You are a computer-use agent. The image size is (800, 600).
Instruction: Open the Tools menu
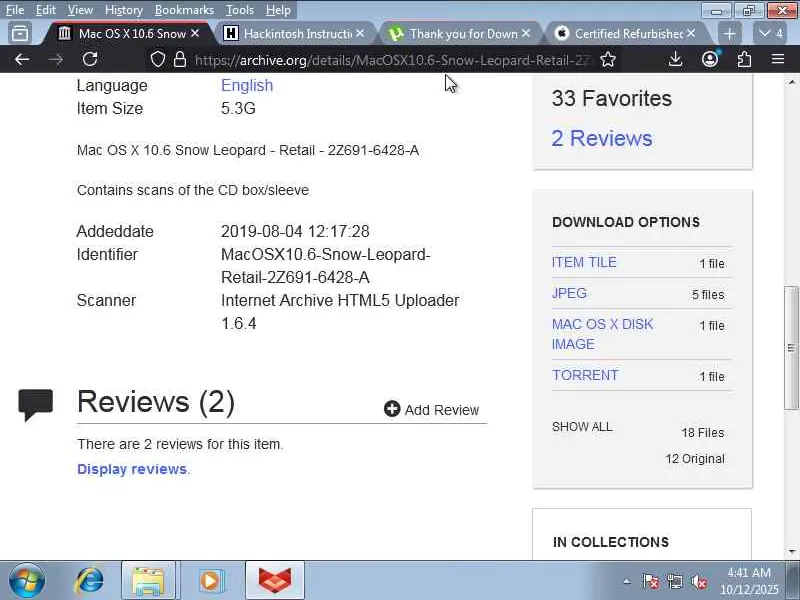click(x=240, y=10)
